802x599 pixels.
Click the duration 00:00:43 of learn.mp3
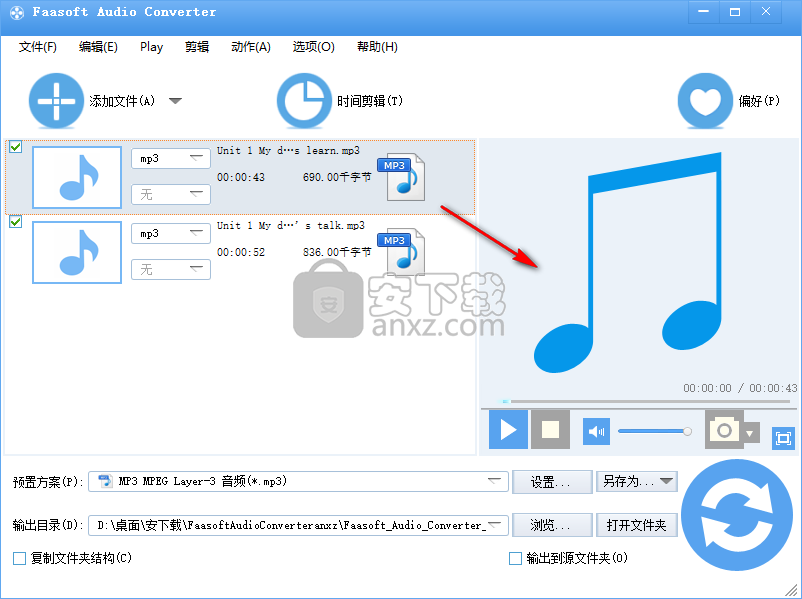click(241, 178)
